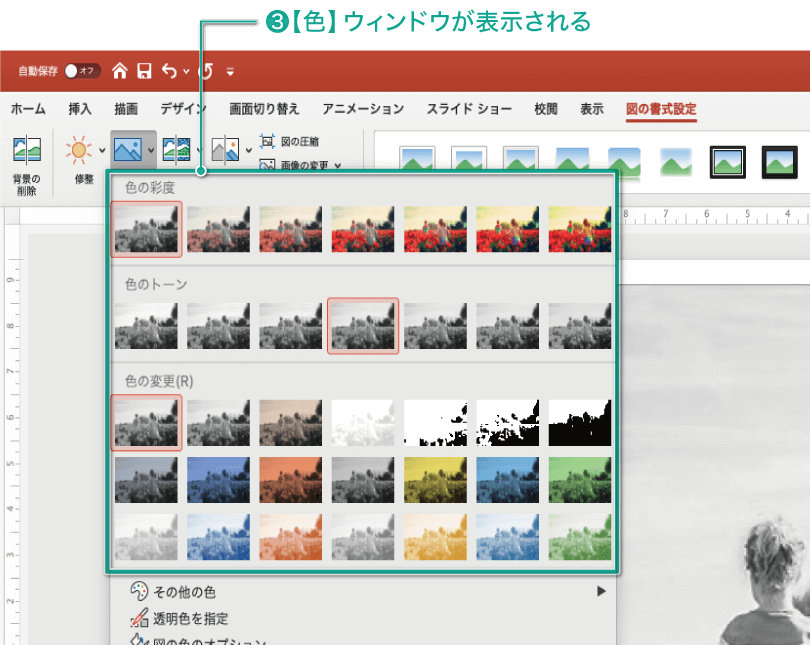
Task: Apply the first simple white frame picture style
Action: [417, 158]
